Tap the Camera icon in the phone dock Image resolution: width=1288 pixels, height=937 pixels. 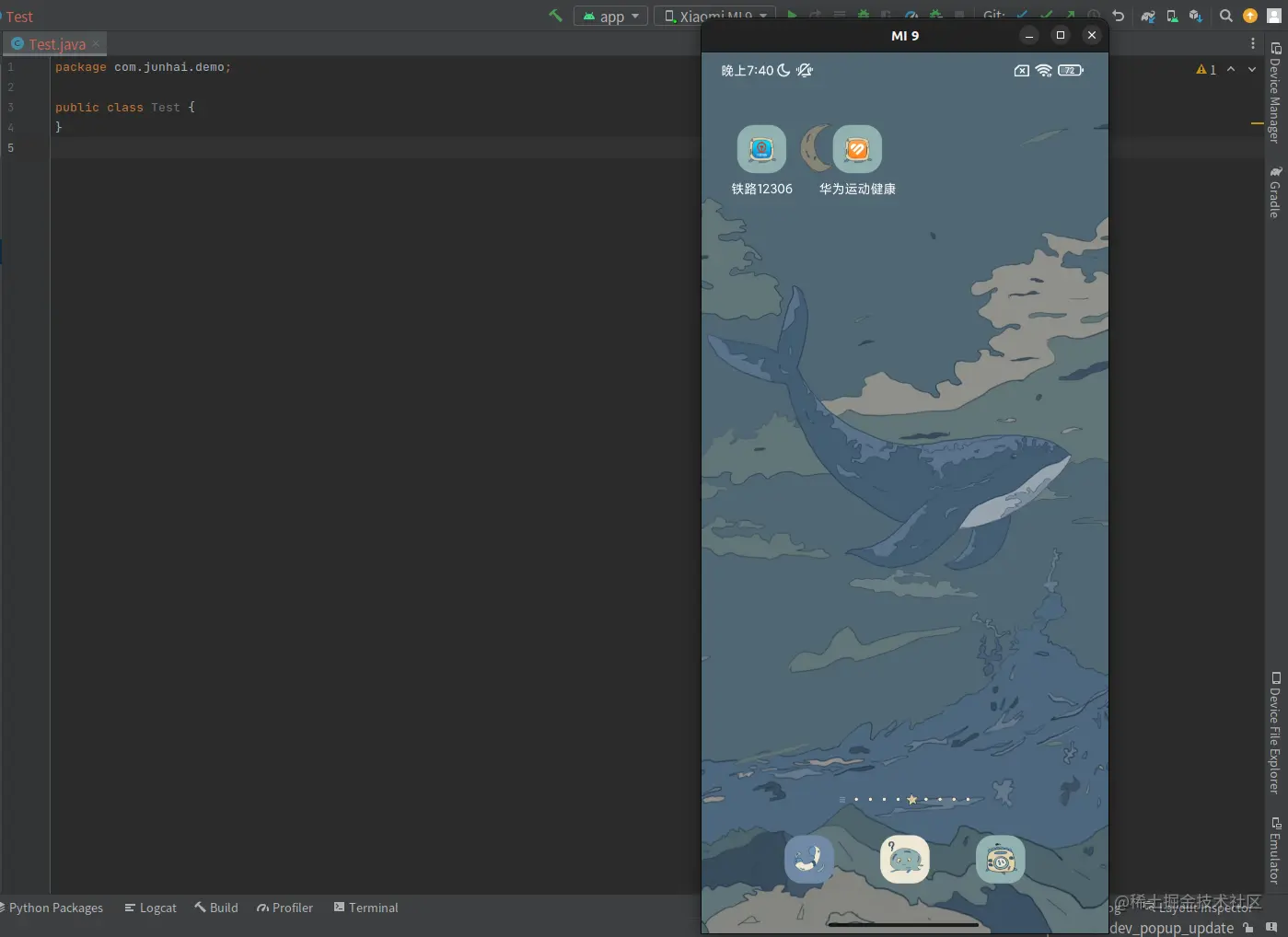1001,859
